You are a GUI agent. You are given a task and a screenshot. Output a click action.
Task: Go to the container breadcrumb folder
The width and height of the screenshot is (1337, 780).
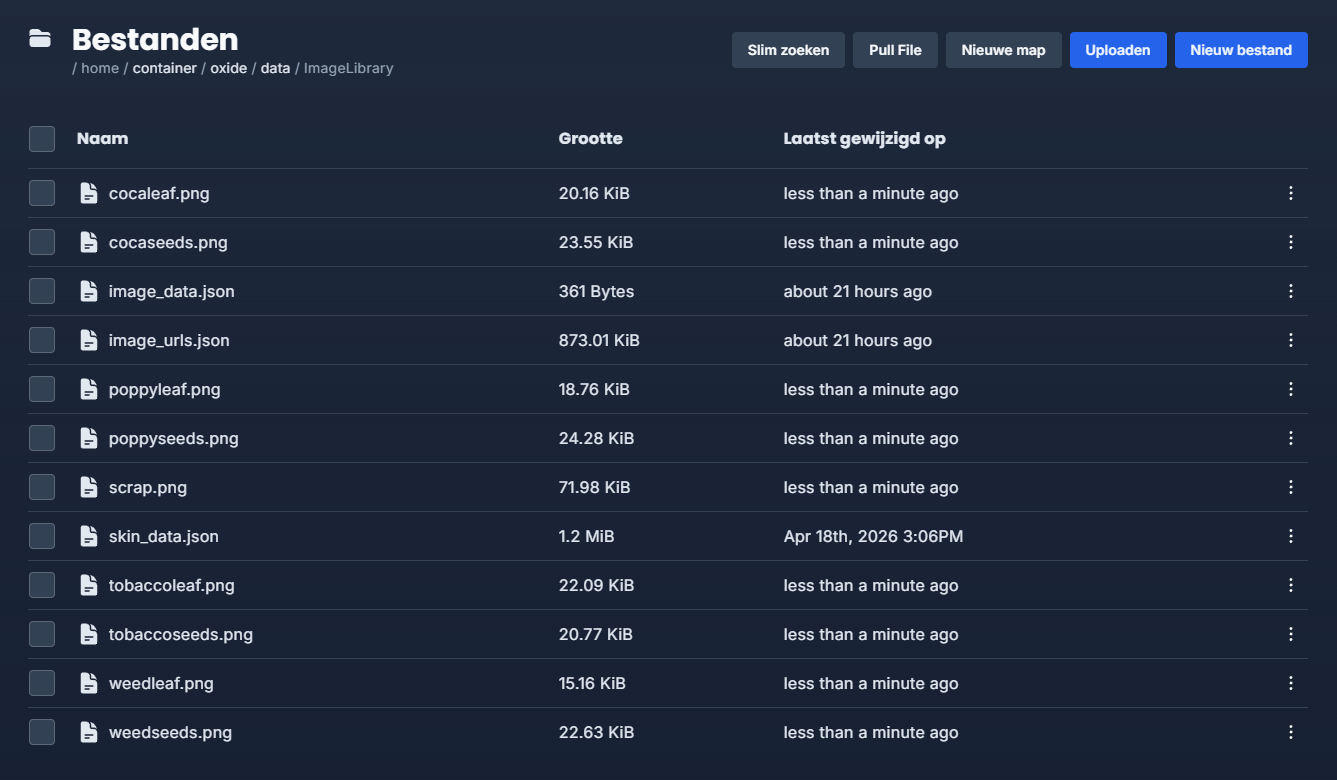tap(164, 68)
